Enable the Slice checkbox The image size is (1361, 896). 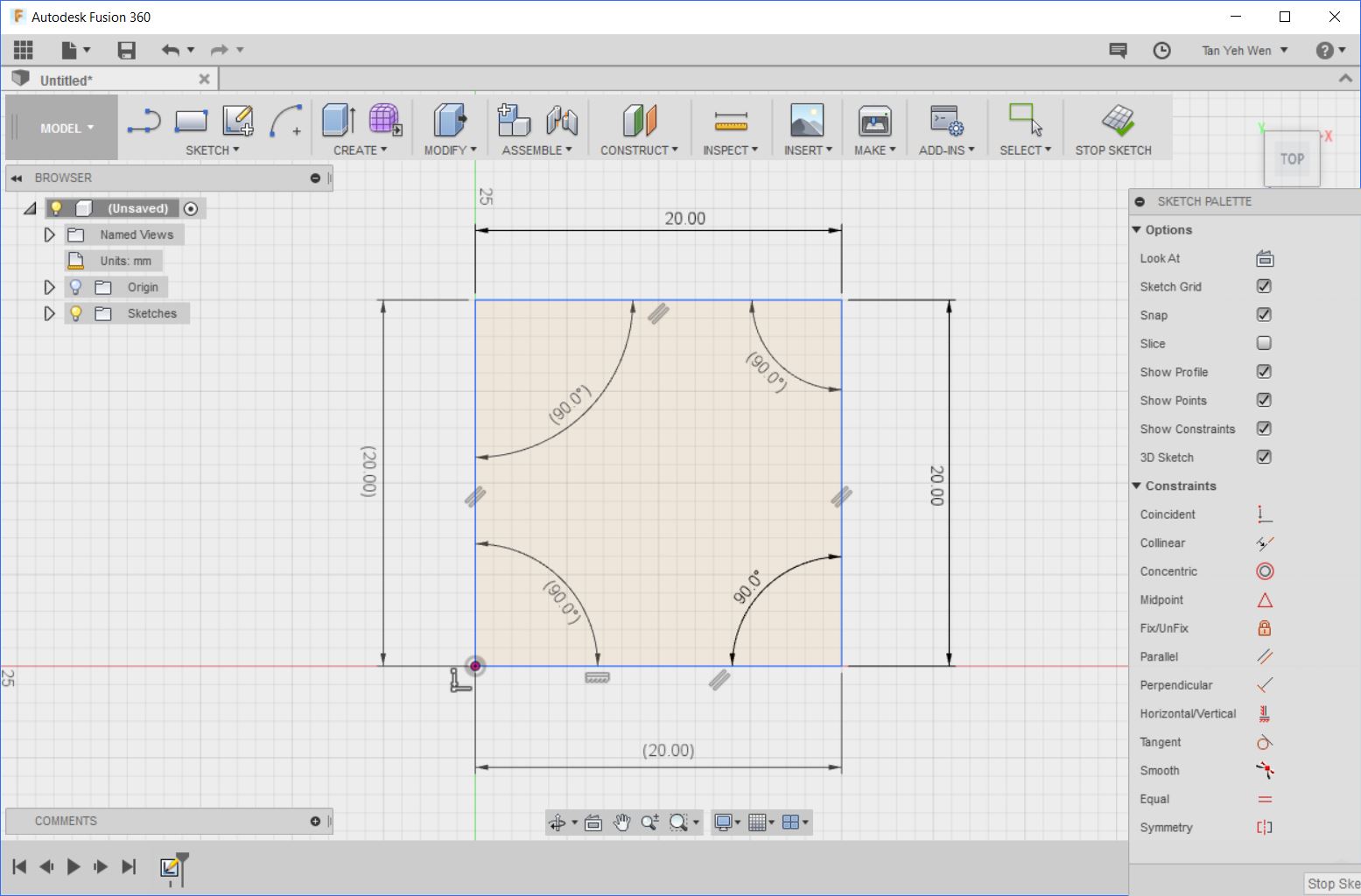[1264, 343]
